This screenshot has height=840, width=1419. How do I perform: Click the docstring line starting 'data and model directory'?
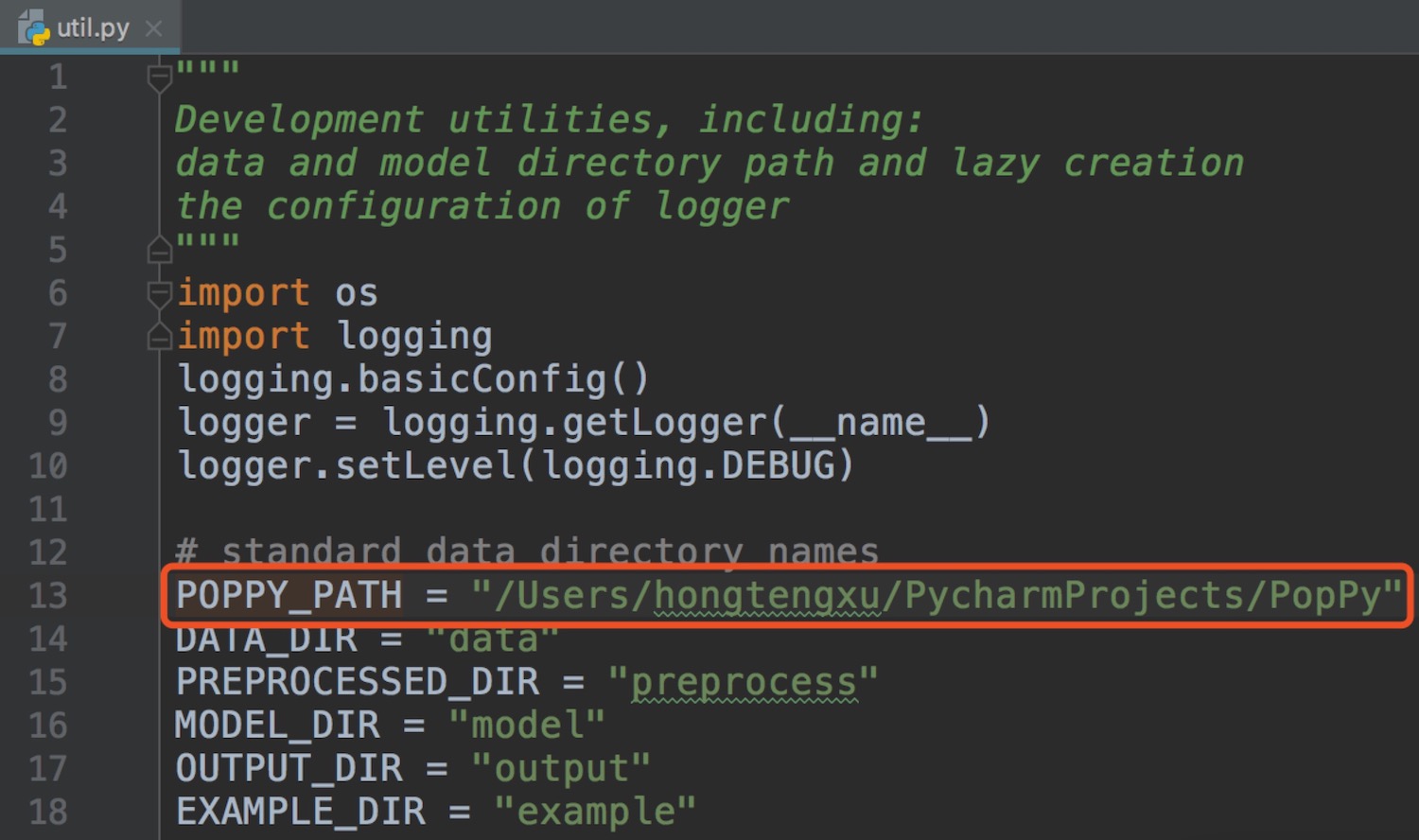(x=709, y=164)
